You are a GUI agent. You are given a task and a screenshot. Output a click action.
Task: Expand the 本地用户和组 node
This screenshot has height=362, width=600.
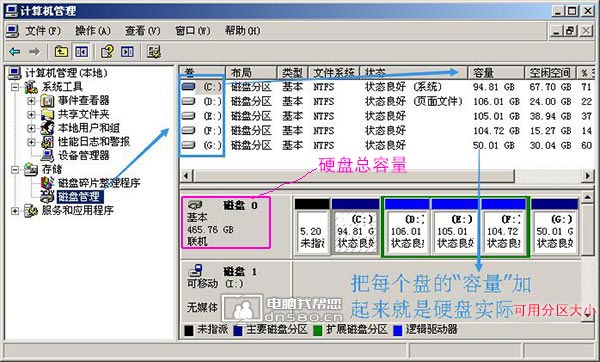(31, 128)
